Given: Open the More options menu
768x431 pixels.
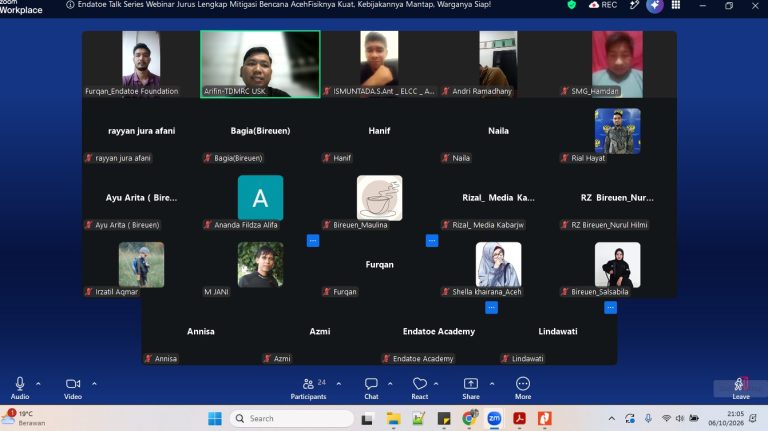Looking at the screenshot, I should (x=523, y=388).
